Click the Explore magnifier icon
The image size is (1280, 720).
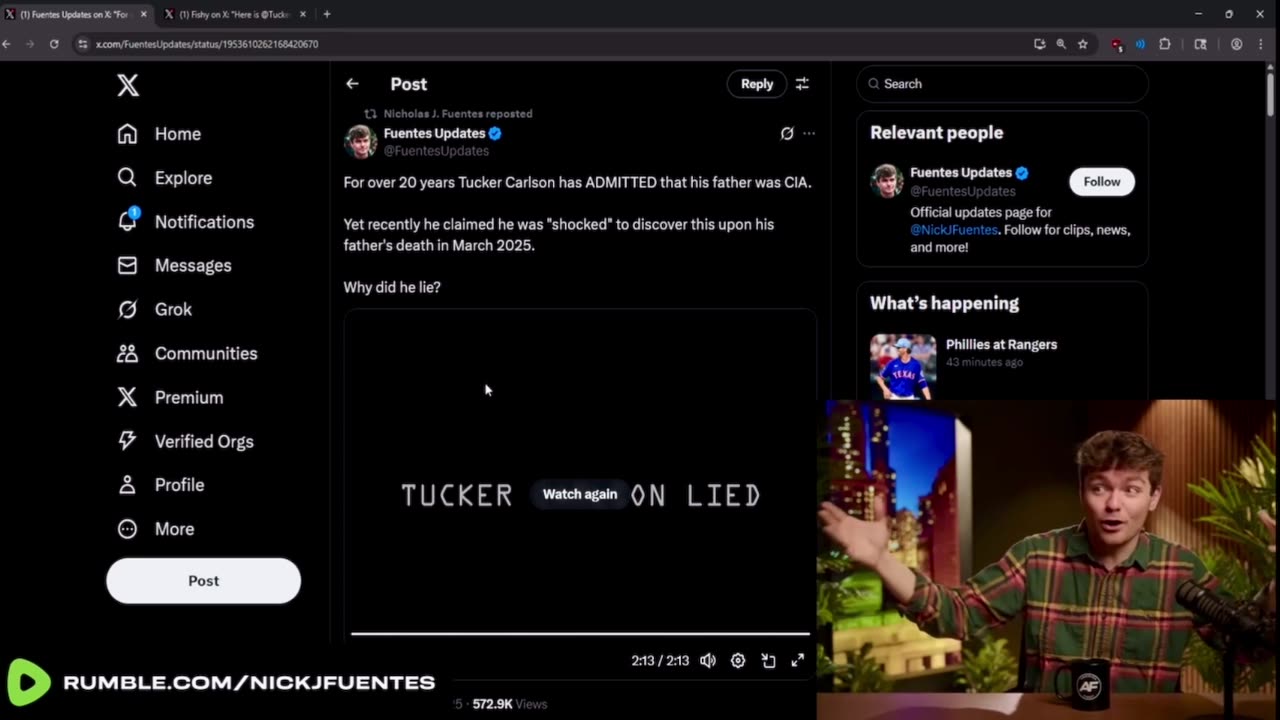coord(127,178)
